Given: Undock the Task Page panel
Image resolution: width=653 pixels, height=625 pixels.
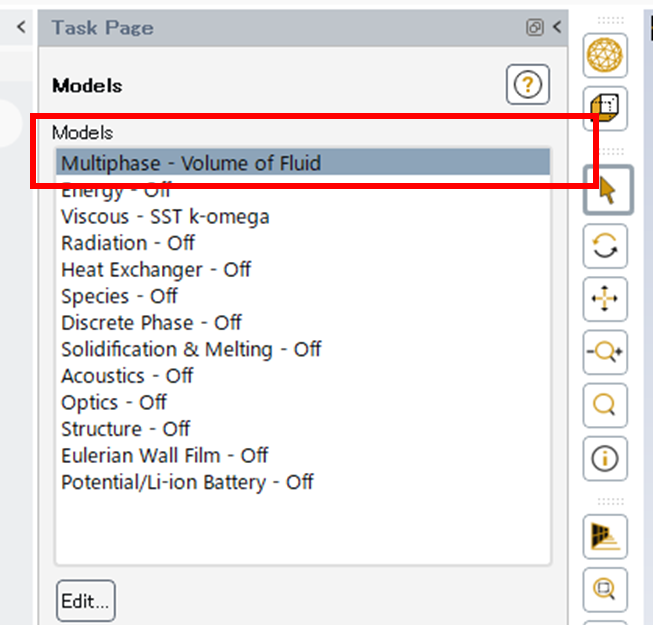Looking at the screenshot, I should click(534, 27).
